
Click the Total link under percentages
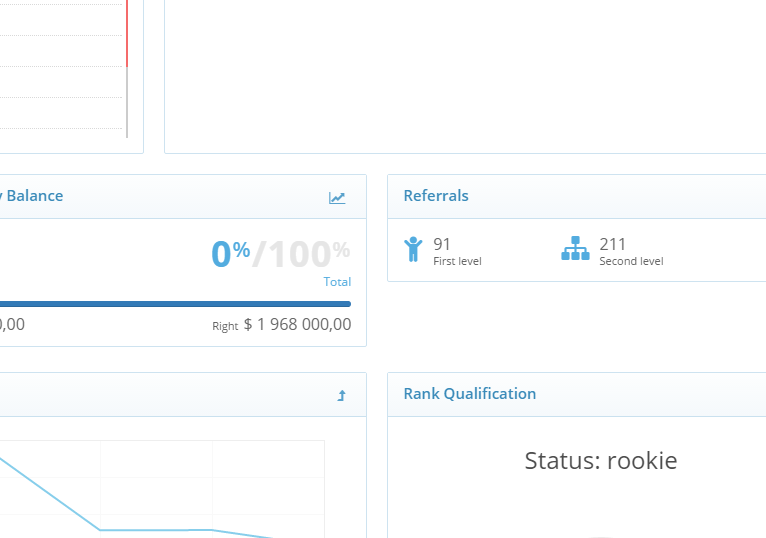(x=337, y=282)
